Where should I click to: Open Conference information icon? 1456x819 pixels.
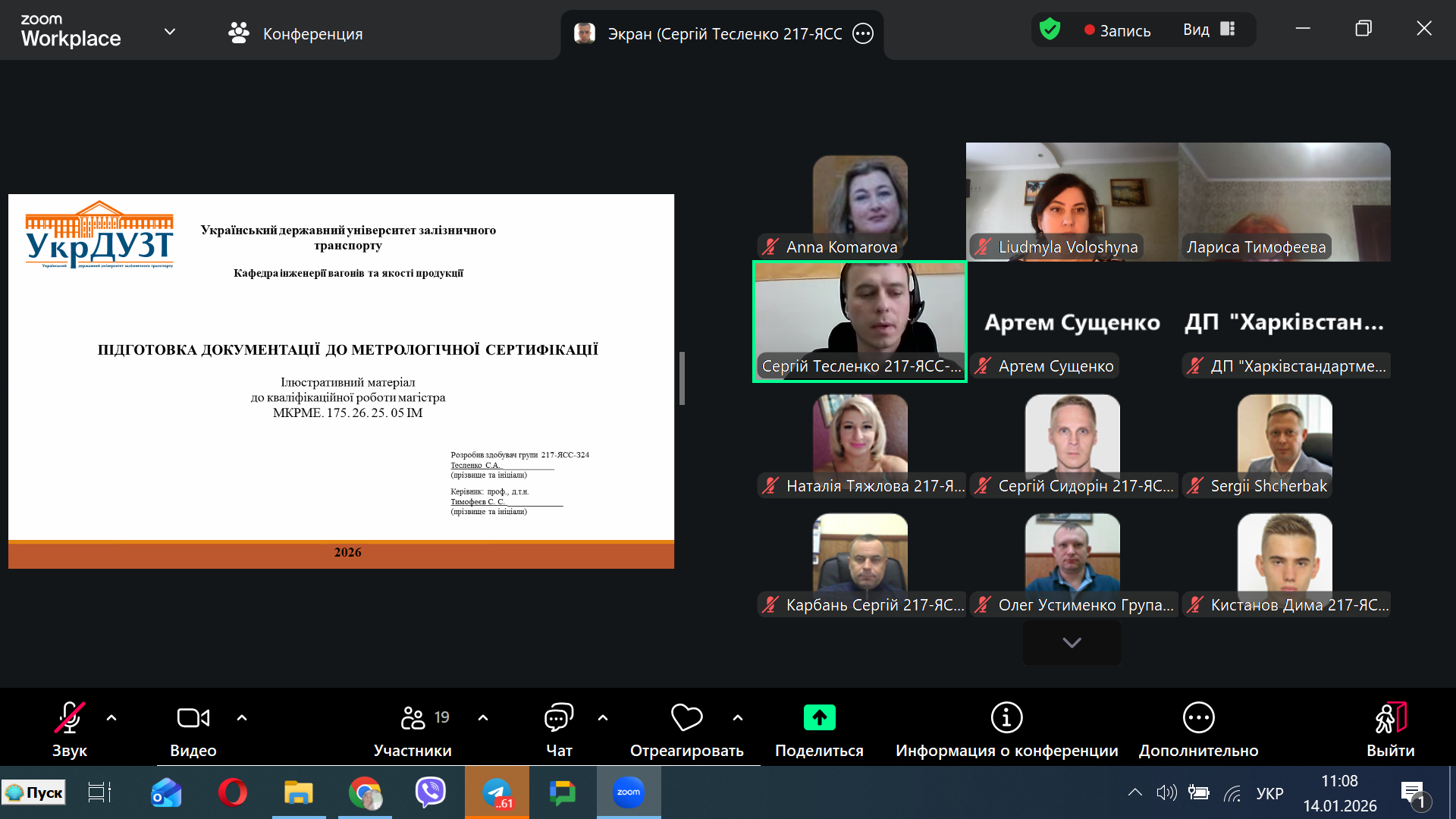tap(1006, 717)
